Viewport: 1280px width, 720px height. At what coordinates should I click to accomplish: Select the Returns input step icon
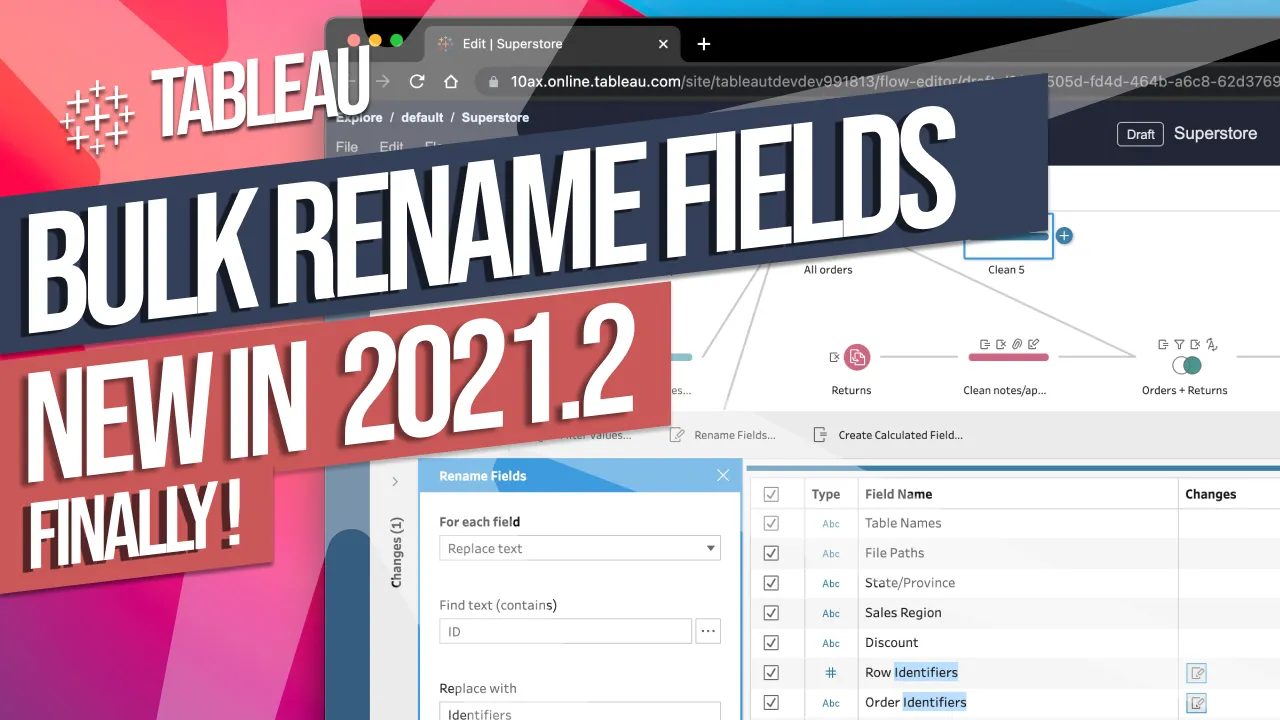[856, 357]
